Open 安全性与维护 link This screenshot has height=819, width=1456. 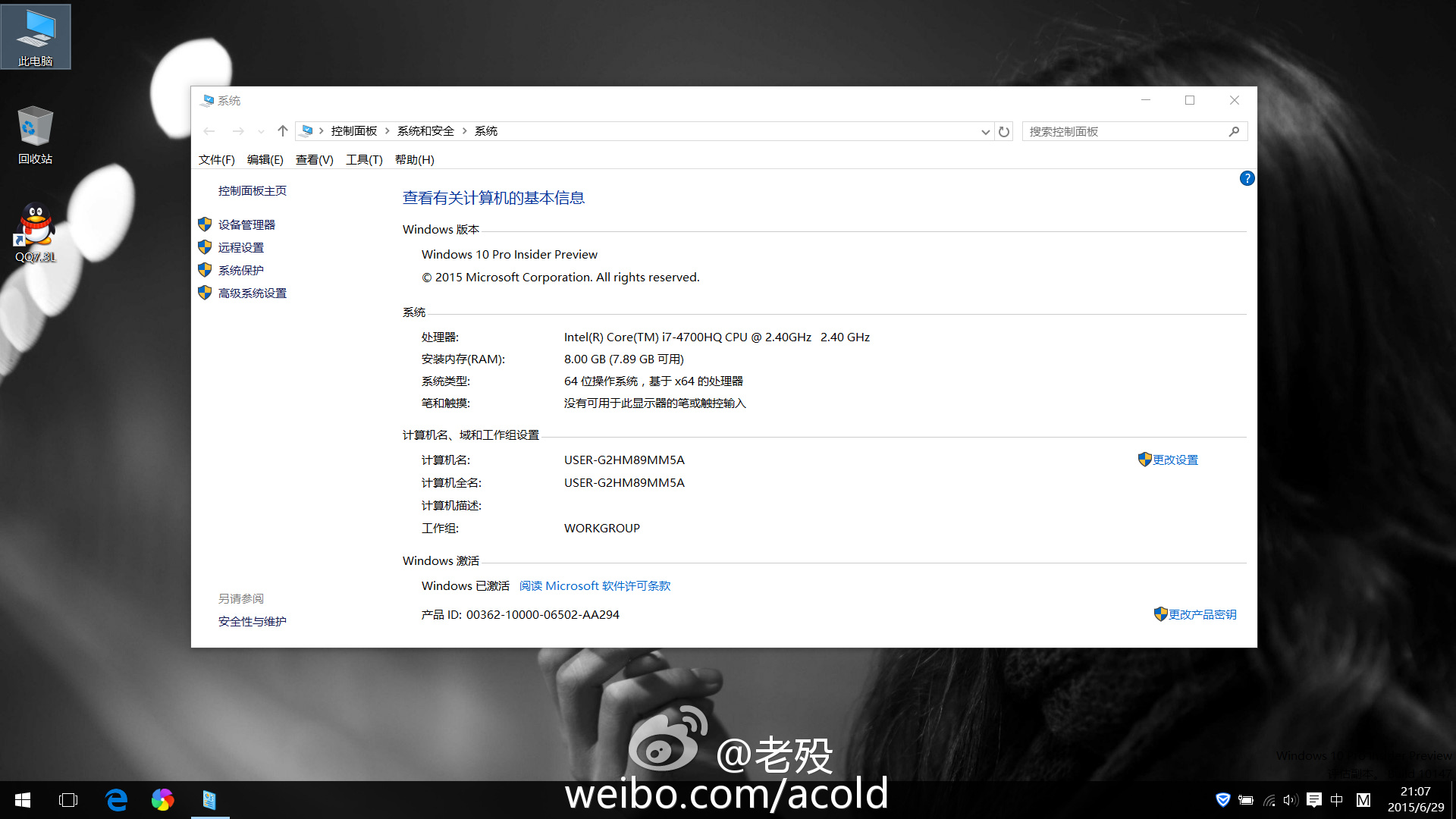[253, 622]
